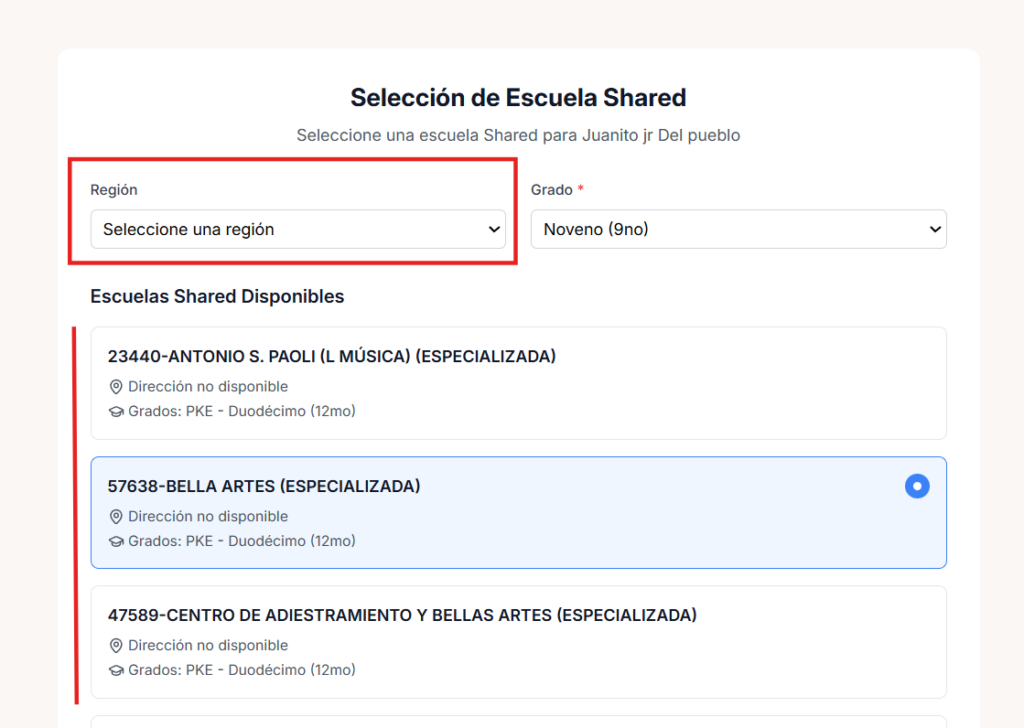Click the Grado field label
1024x728 pixels.
[552, 190]
